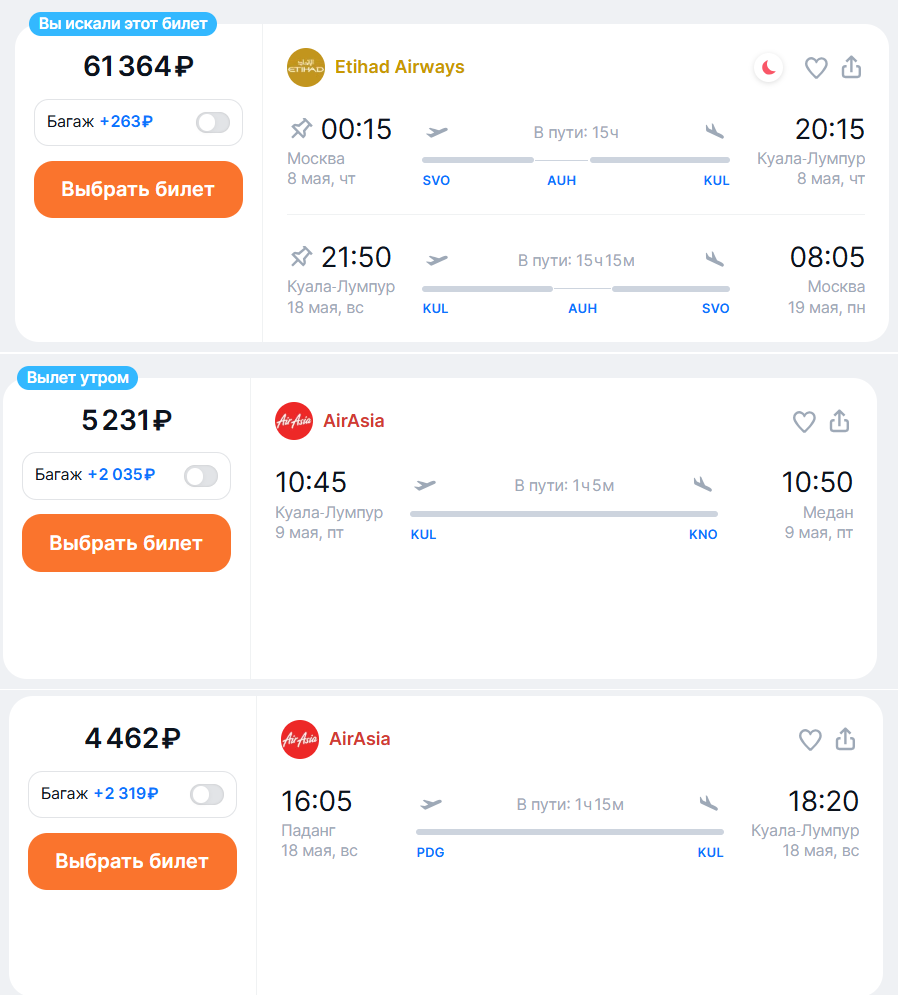Image resolution: width=898 pixels, height=998 pixels.
Task: Toggle baggage +2 035₽ on Medan flight
Action: point(201,475)
